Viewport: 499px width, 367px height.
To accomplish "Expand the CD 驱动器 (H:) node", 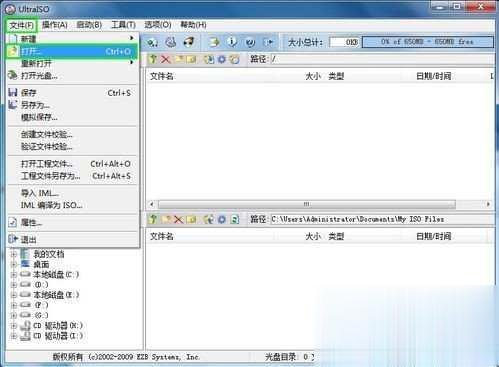I will (x=14, y=326).
